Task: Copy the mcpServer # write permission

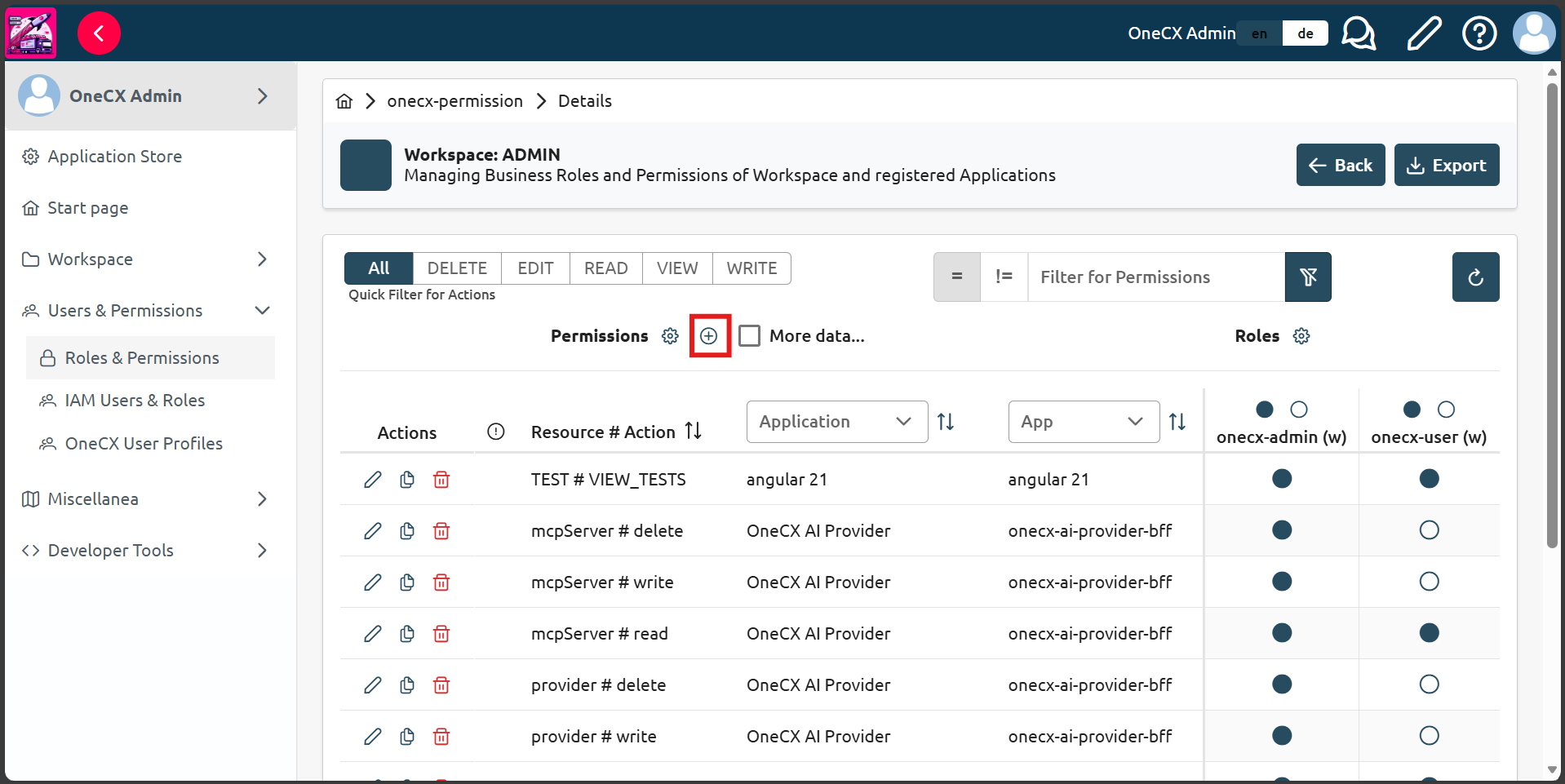Action: tap(407, 582)
